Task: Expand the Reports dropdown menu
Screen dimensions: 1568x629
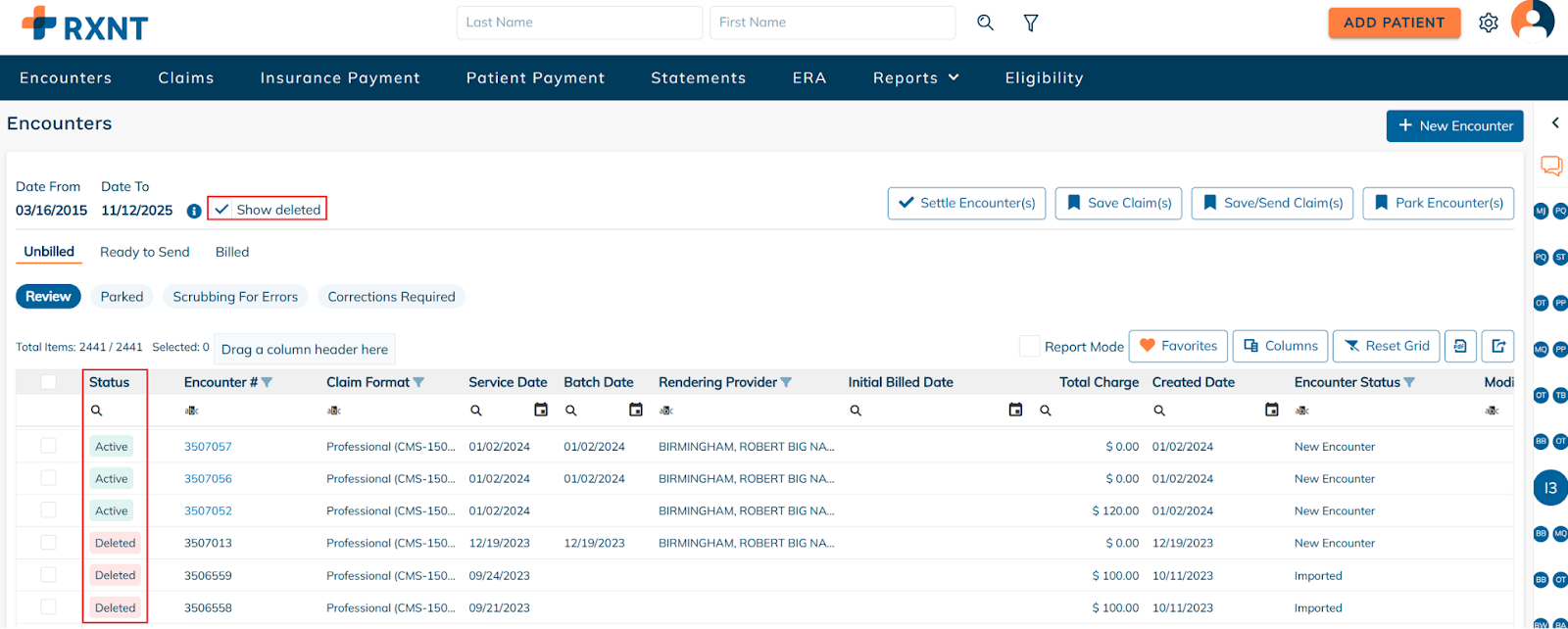Action: 915,78
